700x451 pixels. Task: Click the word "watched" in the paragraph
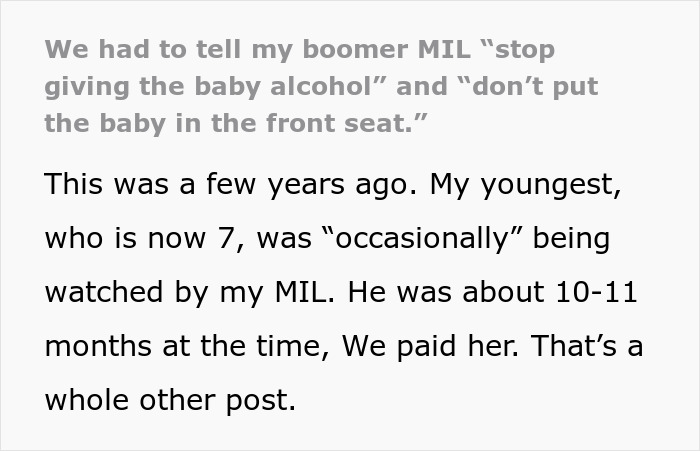point(104,292)
